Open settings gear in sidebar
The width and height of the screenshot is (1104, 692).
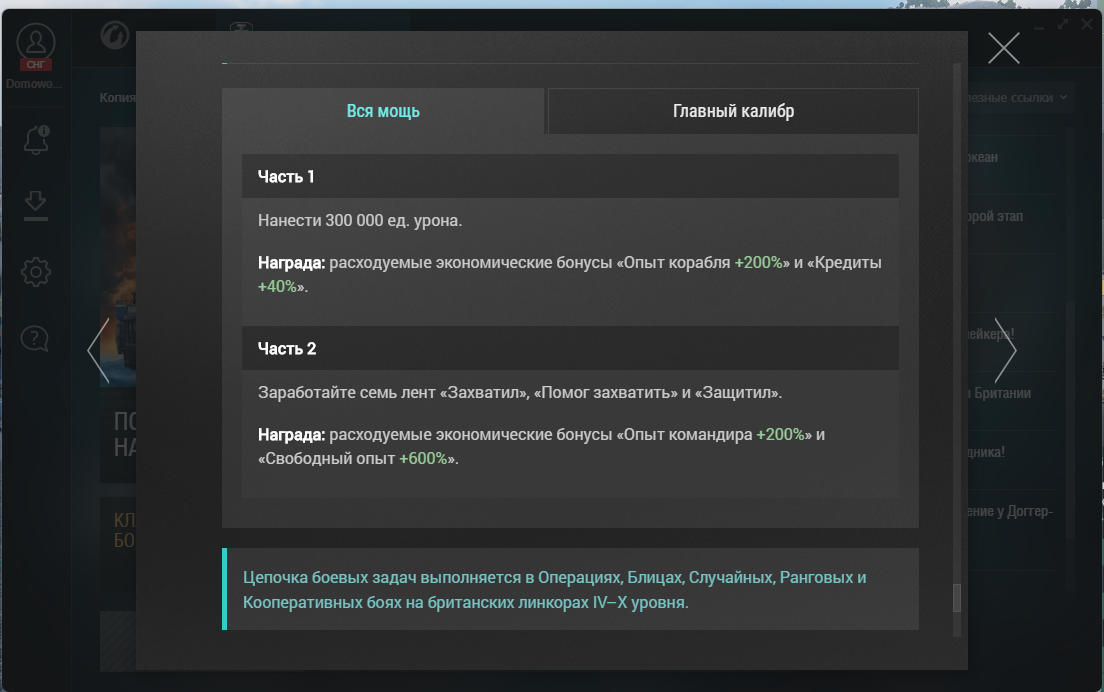36,272
